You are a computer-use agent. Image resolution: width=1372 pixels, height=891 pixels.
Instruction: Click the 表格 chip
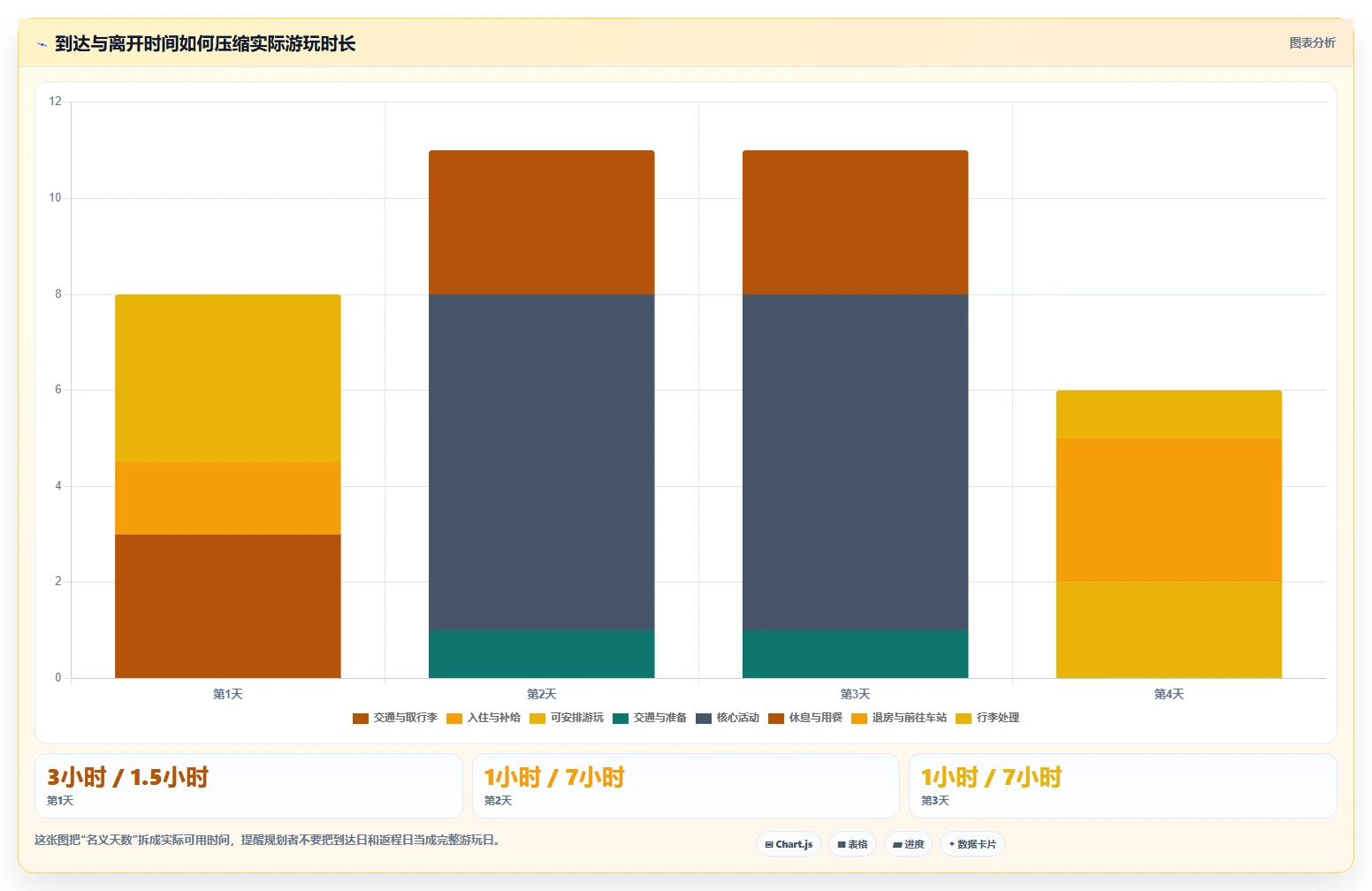(x=853, y=844)
